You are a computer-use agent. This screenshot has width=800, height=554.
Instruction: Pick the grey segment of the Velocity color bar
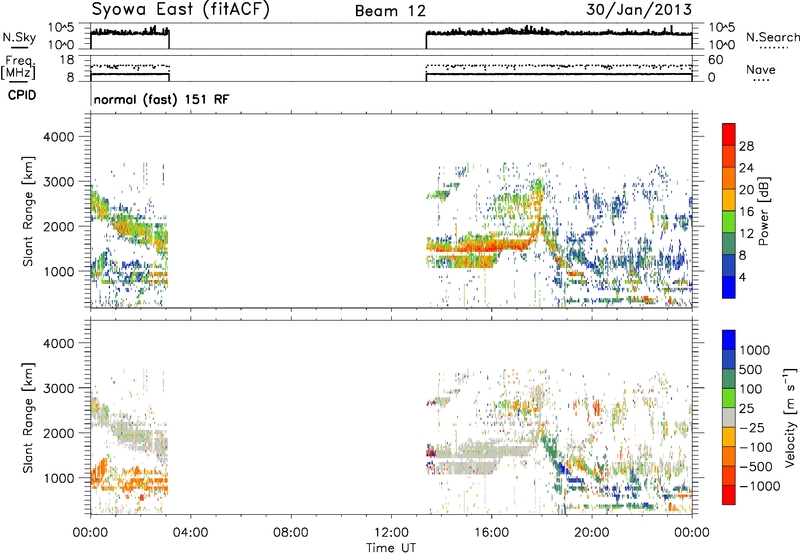click(729, 417)
